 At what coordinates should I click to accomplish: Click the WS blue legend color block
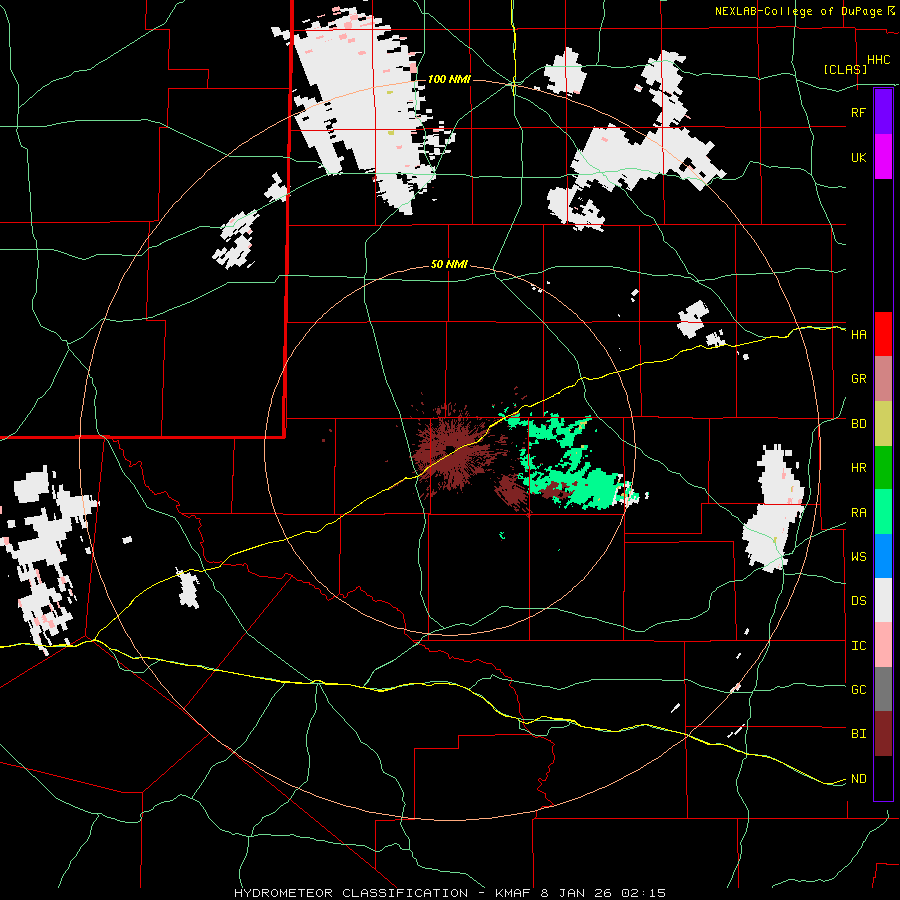[883, 556]
